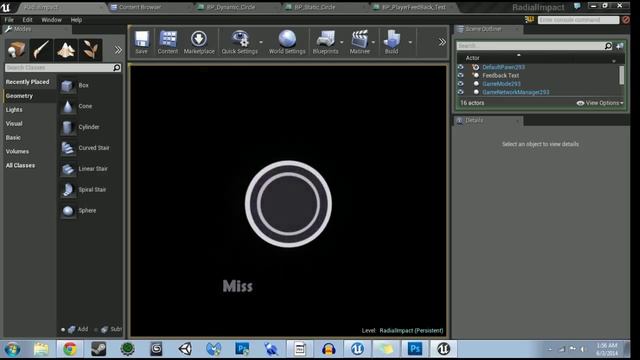The width and height of the screenshot is (640, 360).
Task: Click the Search Classes magnifier icon
Action: 117,67
